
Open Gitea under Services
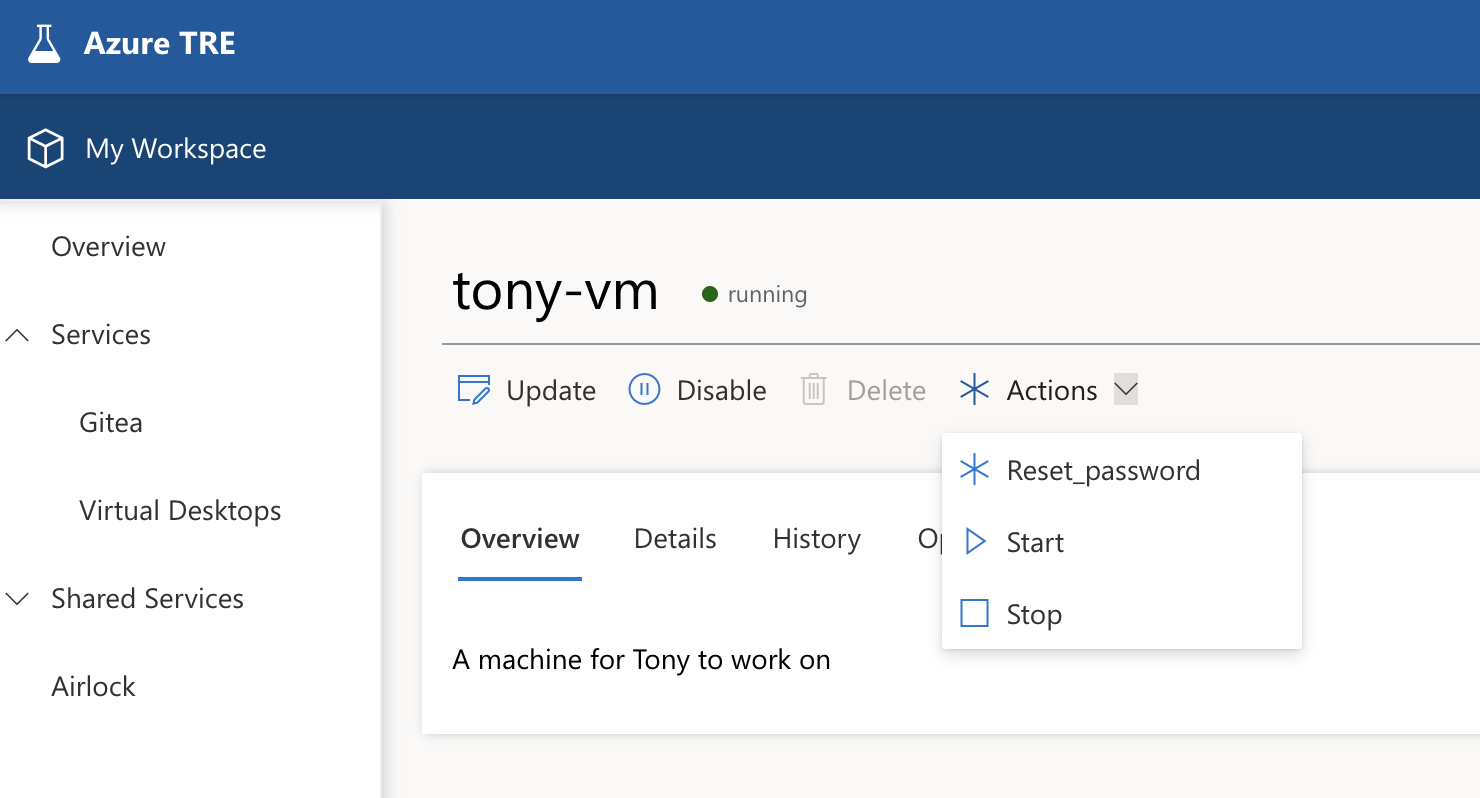(x=111, y=423)
